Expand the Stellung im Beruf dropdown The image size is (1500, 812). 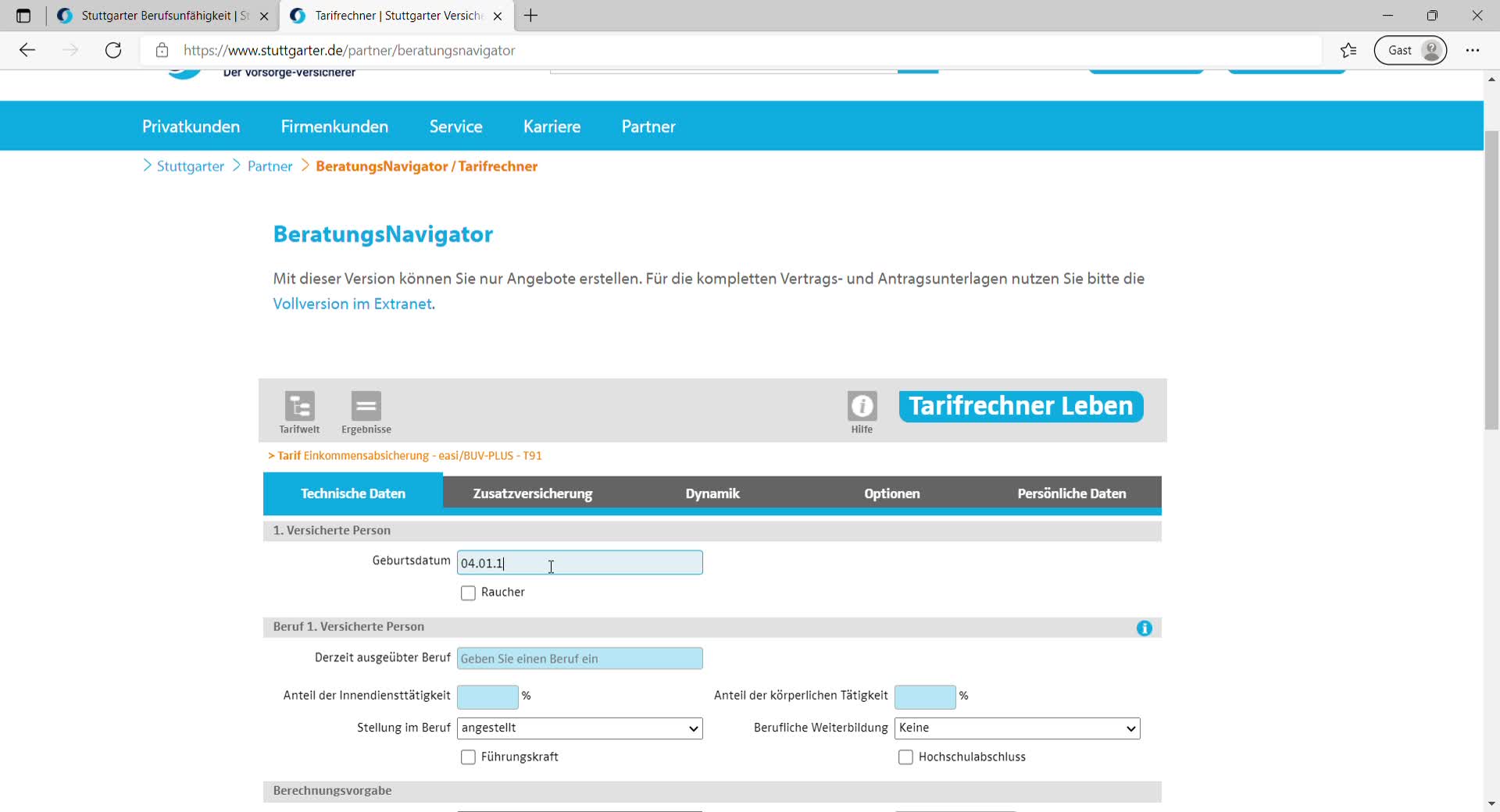[x=580, y=728]
